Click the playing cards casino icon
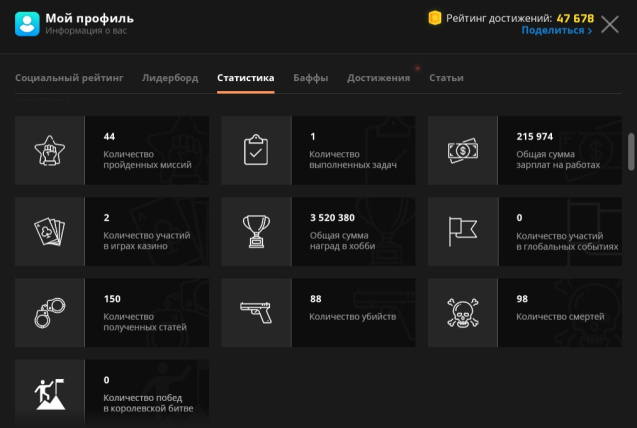The image size is (637, 428). coord(50,231)
